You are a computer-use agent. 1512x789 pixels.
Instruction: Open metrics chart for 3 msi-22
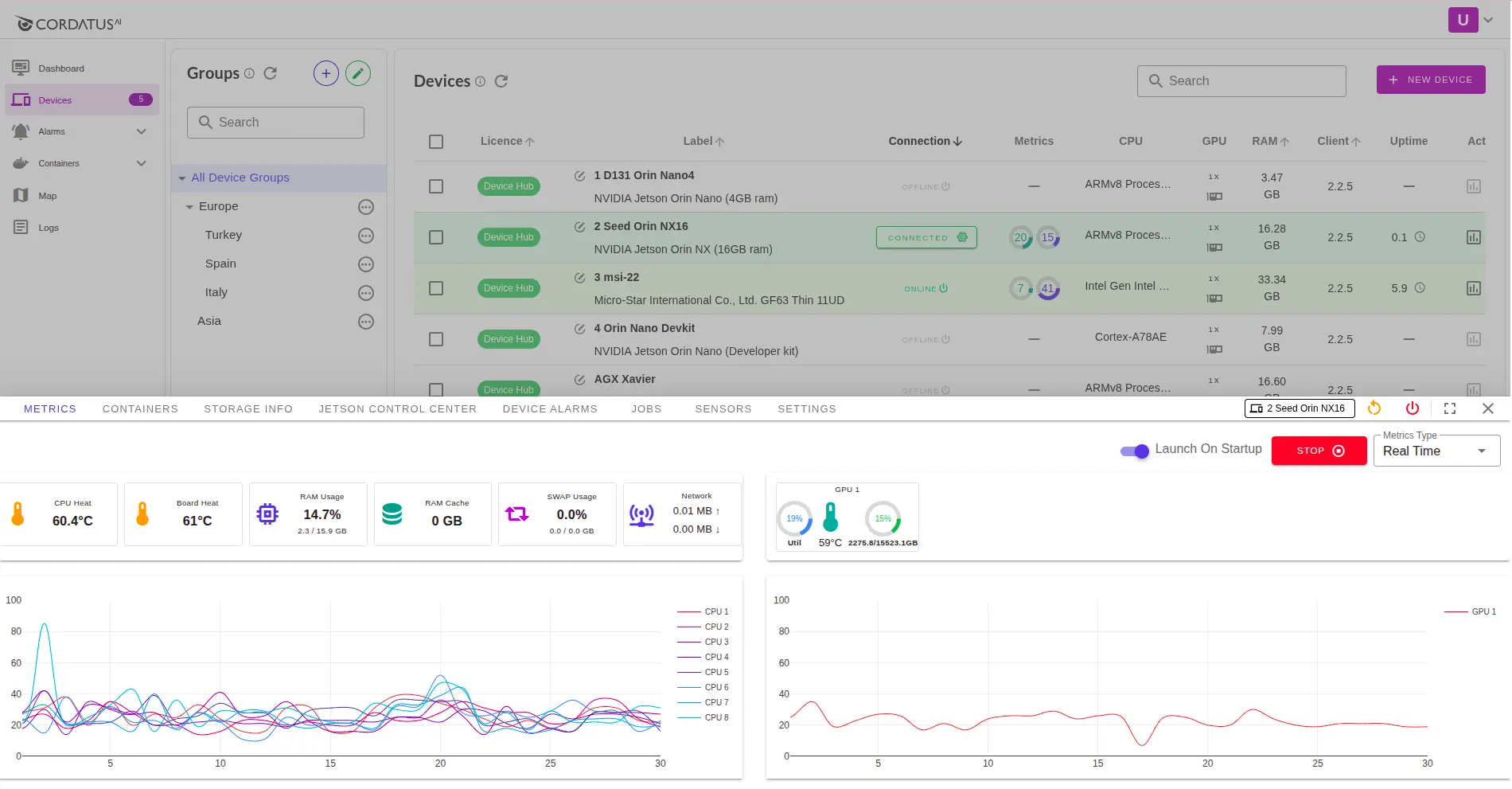click(x=1473, y=288)
